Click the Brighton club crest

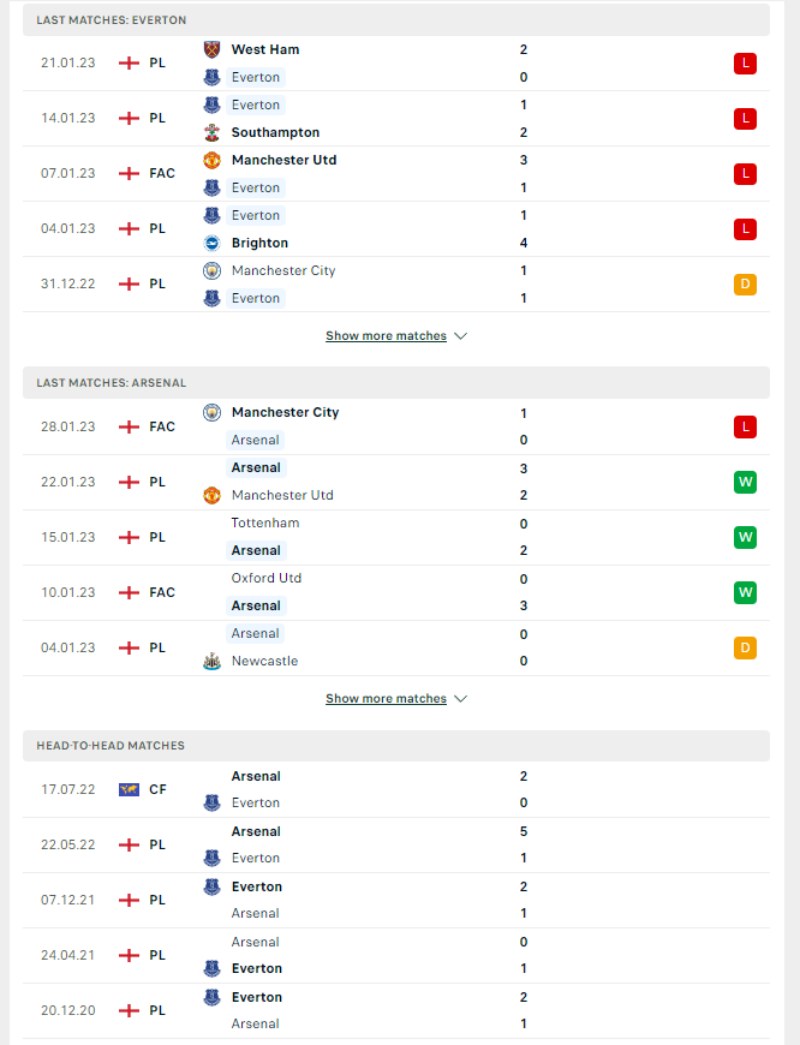click(212, 243)
